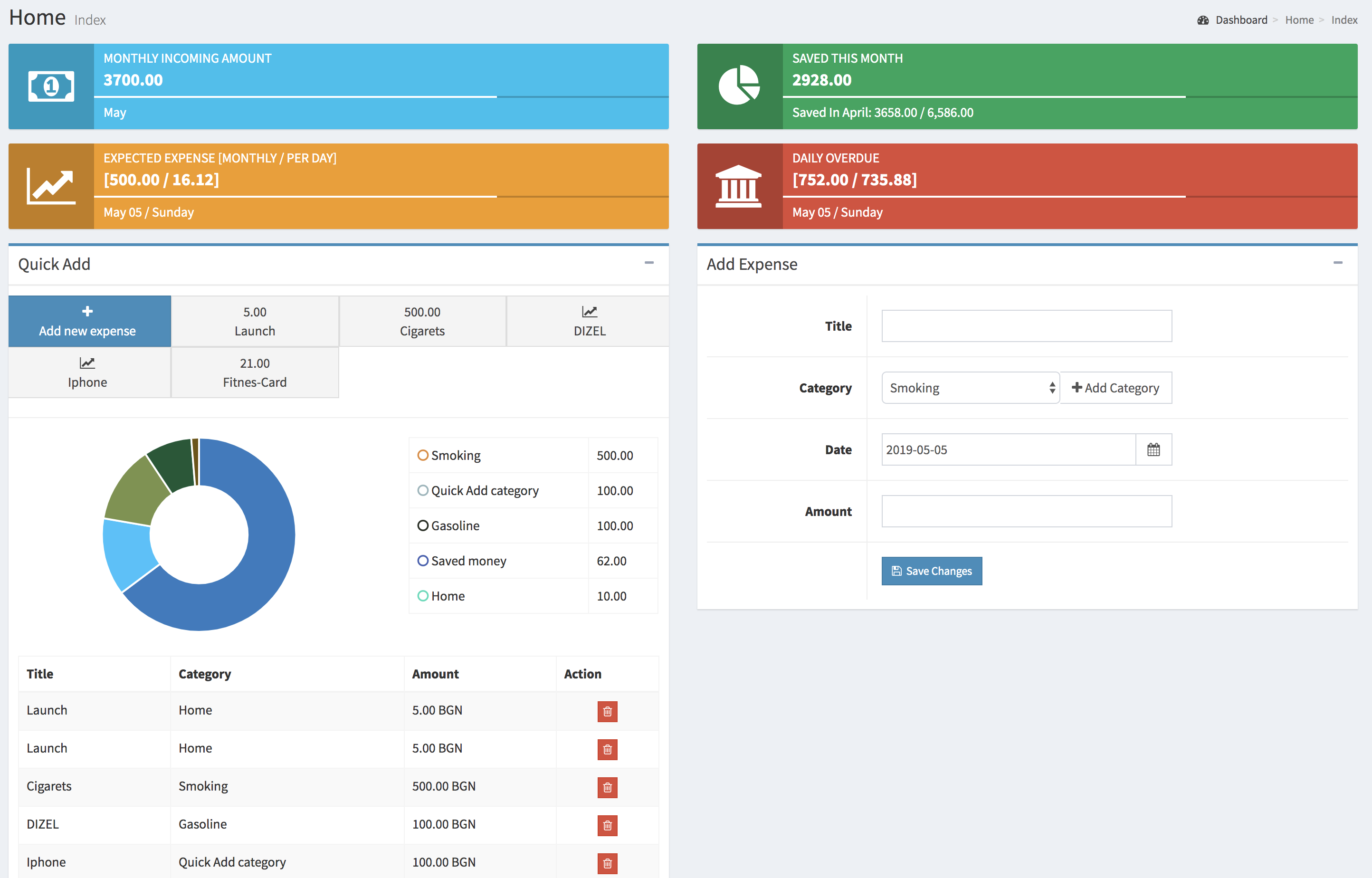
Task: Toggle the Saved money legend circle
Action: (423, 561)
